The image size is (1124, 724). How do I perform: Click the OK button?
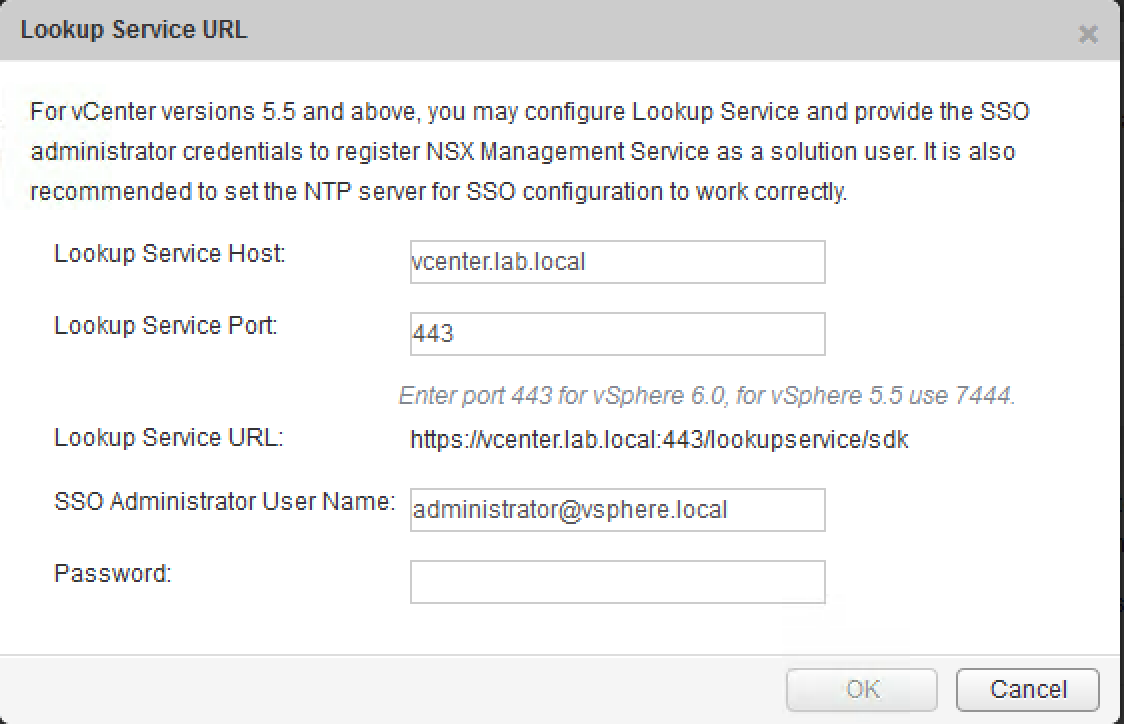tap(862, 690)
